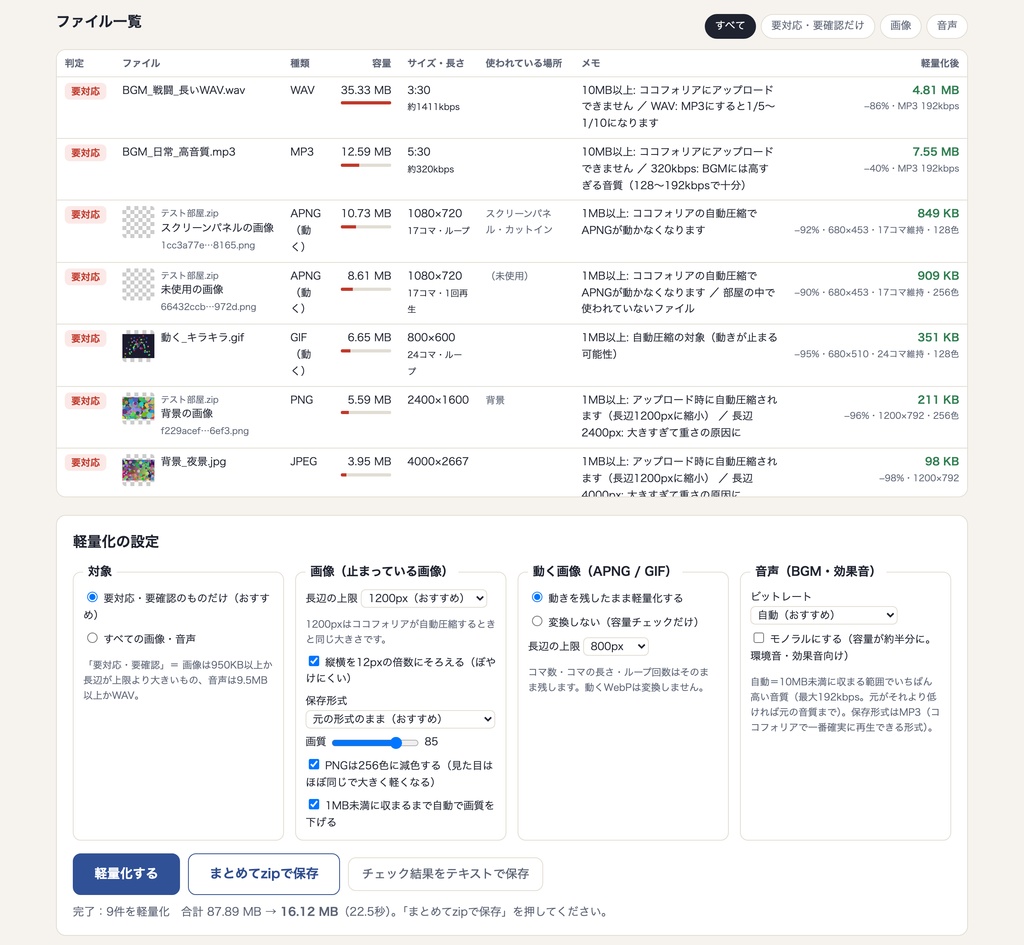
Task: Click the メモ column header
Action: [591, 63]
